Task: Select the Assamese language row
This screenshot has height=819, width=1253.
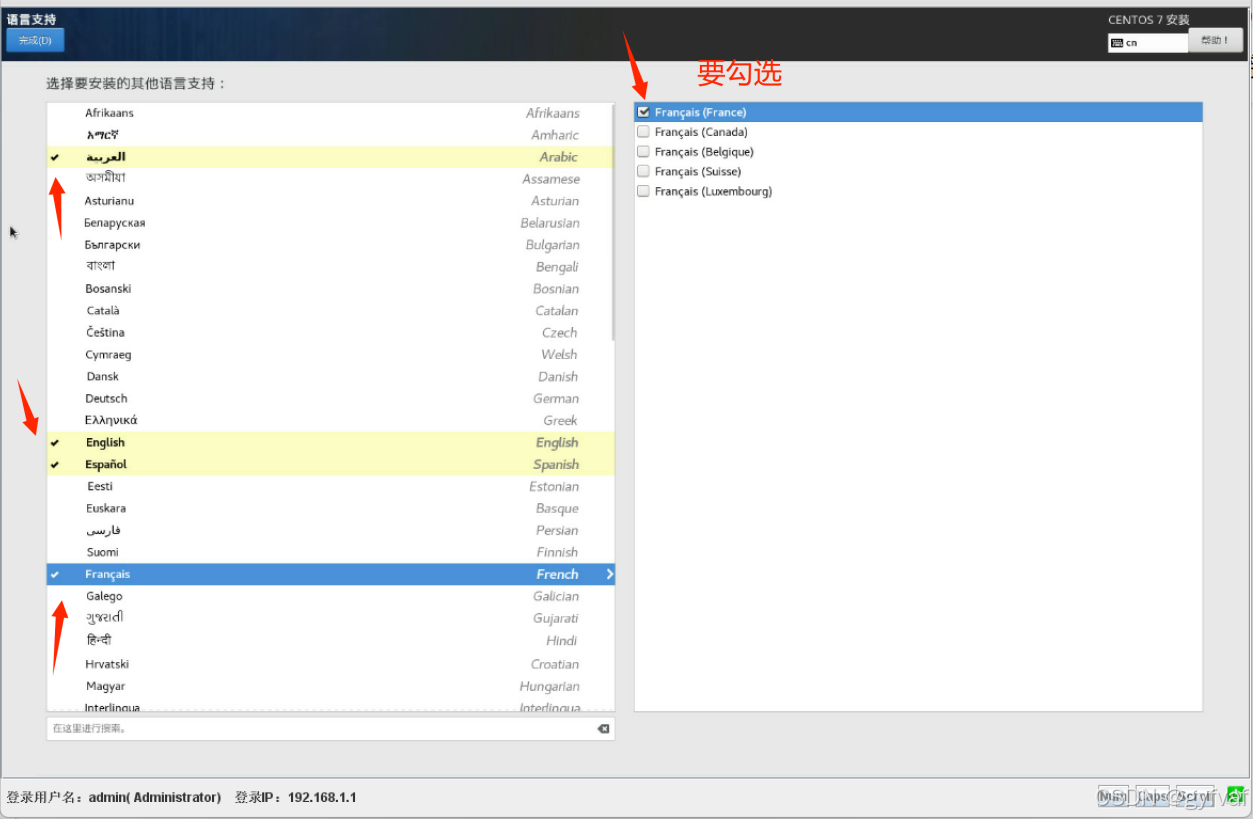Action: tap(328, 179)
